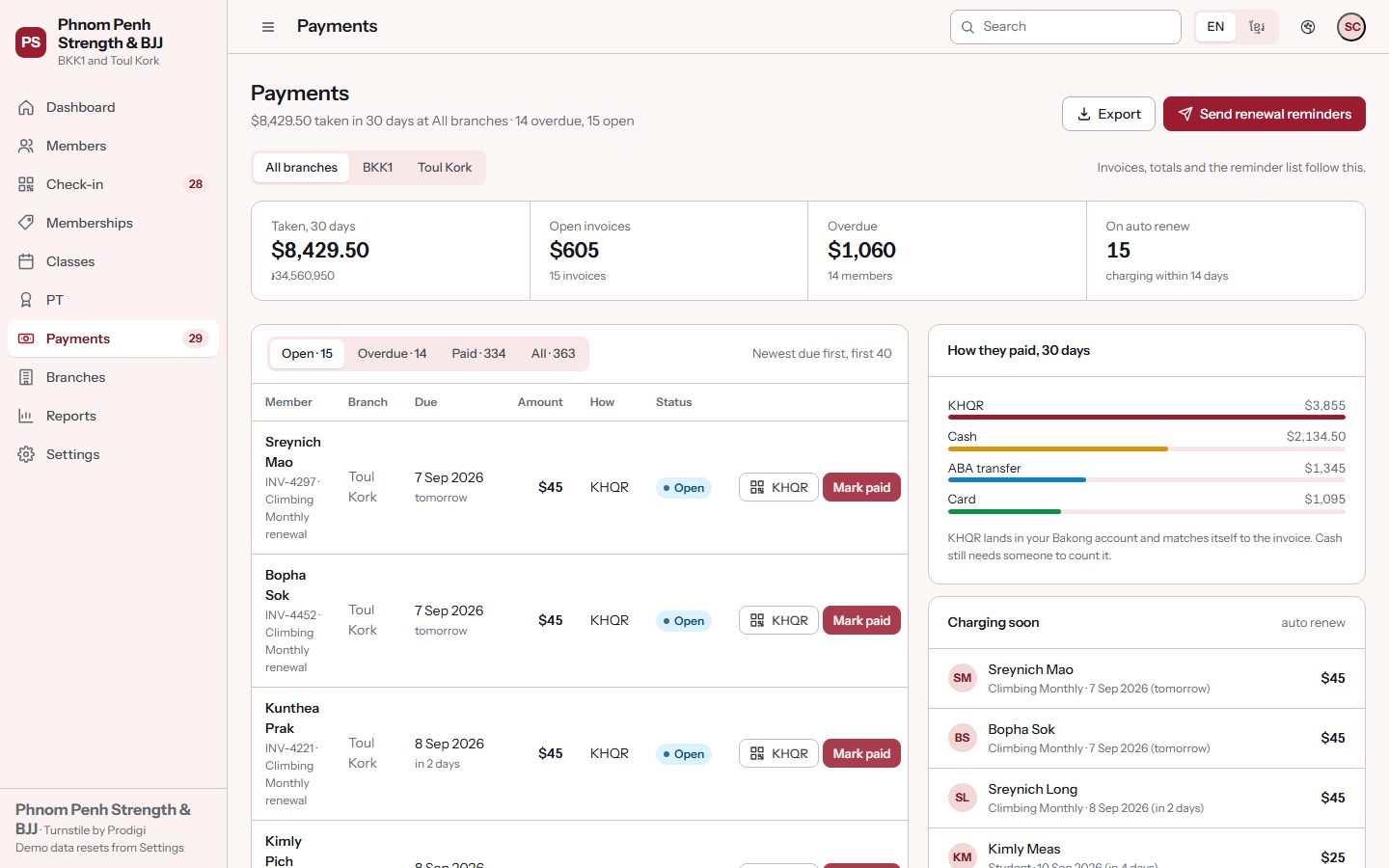Viewport: 1389px width, 868px height.
Task: Focus the Search field
Action: coord(1065,27)
